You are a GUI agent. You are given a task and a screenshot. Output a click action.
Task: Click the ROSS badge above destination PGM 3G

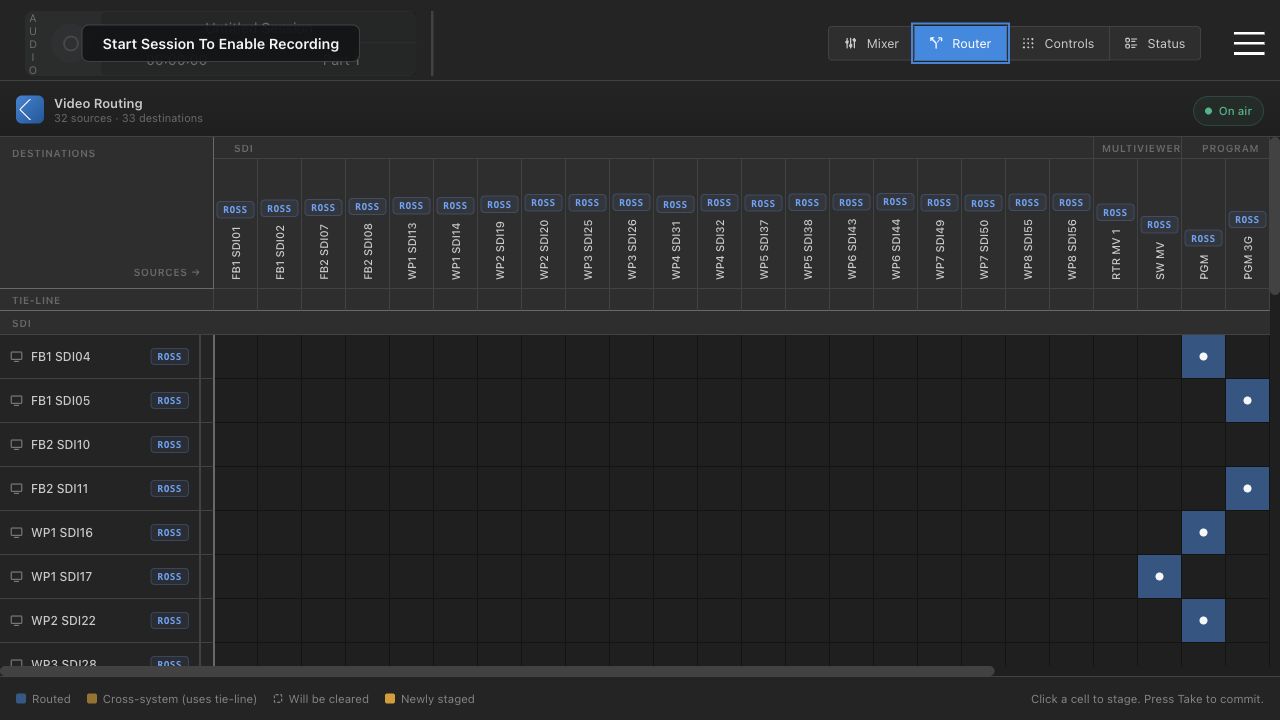[1247, 220]
